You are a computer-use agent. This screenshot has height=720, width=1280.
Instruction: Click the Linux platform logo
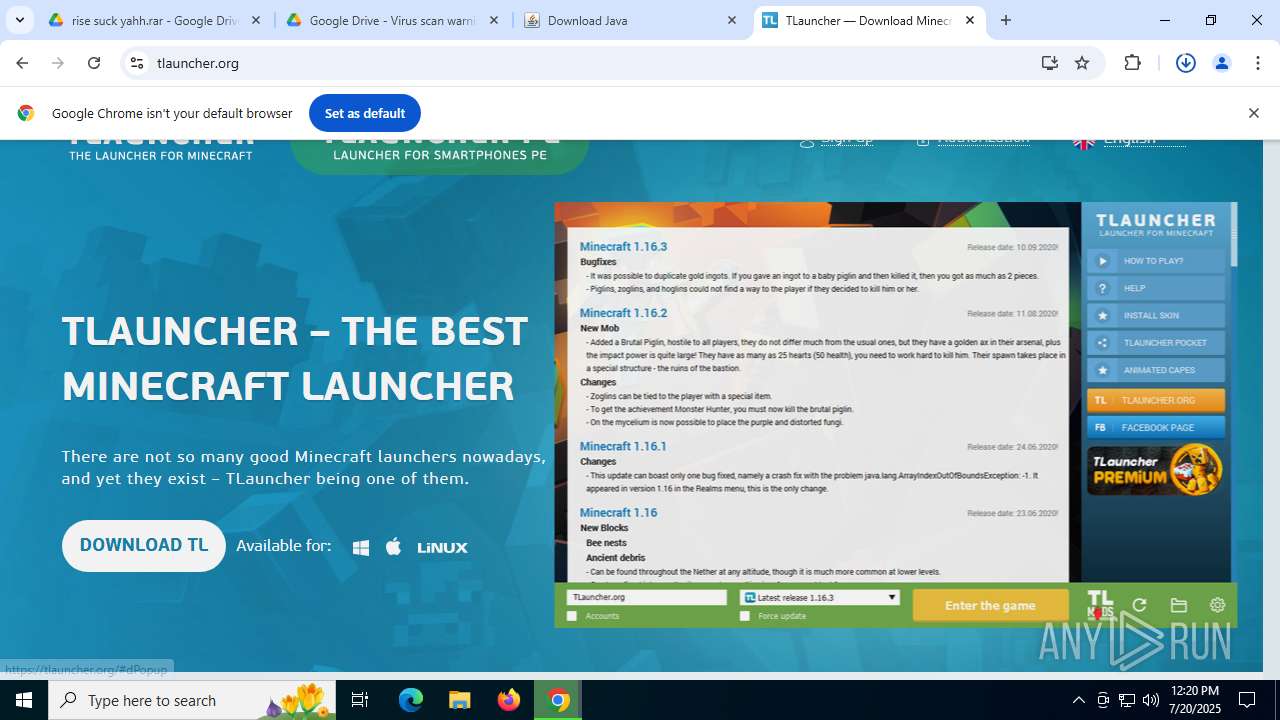[442, 547]
